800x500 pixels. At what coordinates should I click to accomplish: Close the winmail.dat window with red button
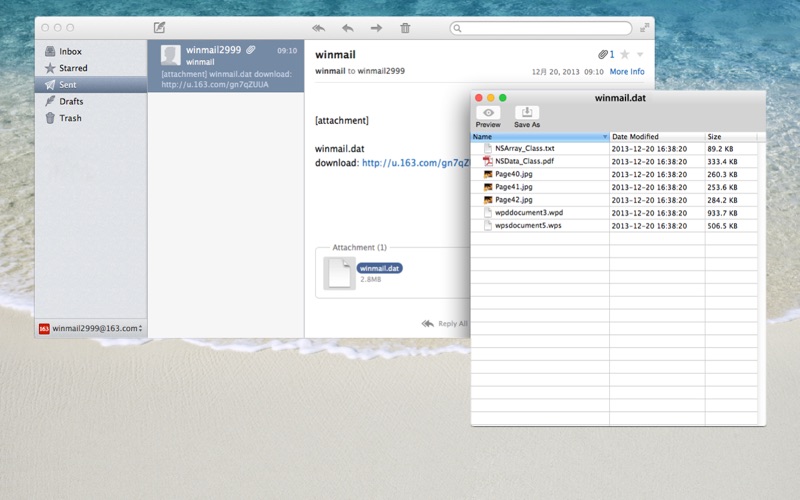479,98
